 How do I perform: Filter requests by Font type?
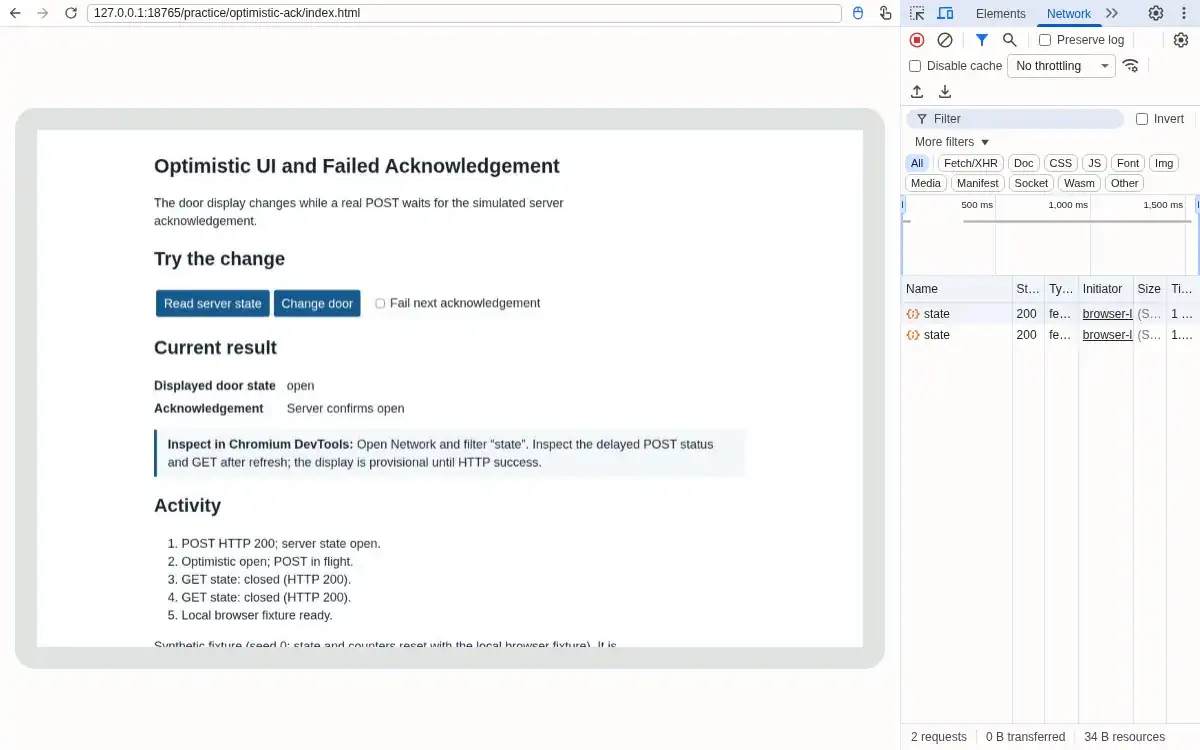point(1128,163)
